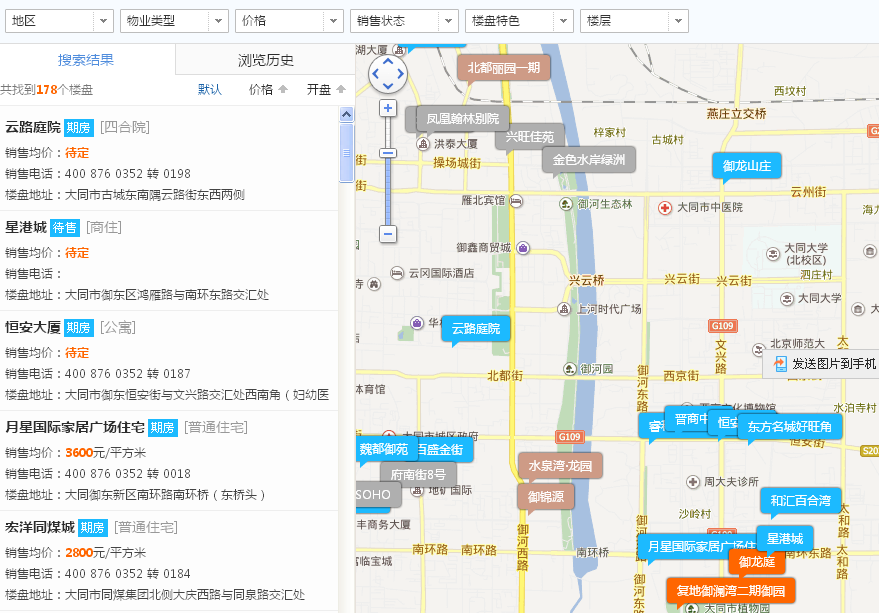Click the map zoom level slider handle
Screen dimensions: 879x613
click(x=388, y=153)
